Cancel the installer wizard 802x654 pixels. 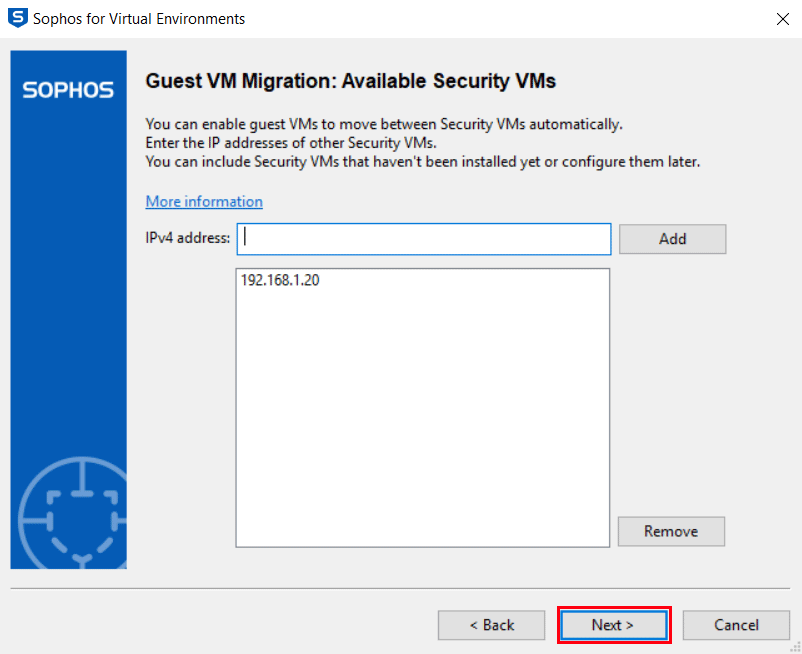point(736,625)
